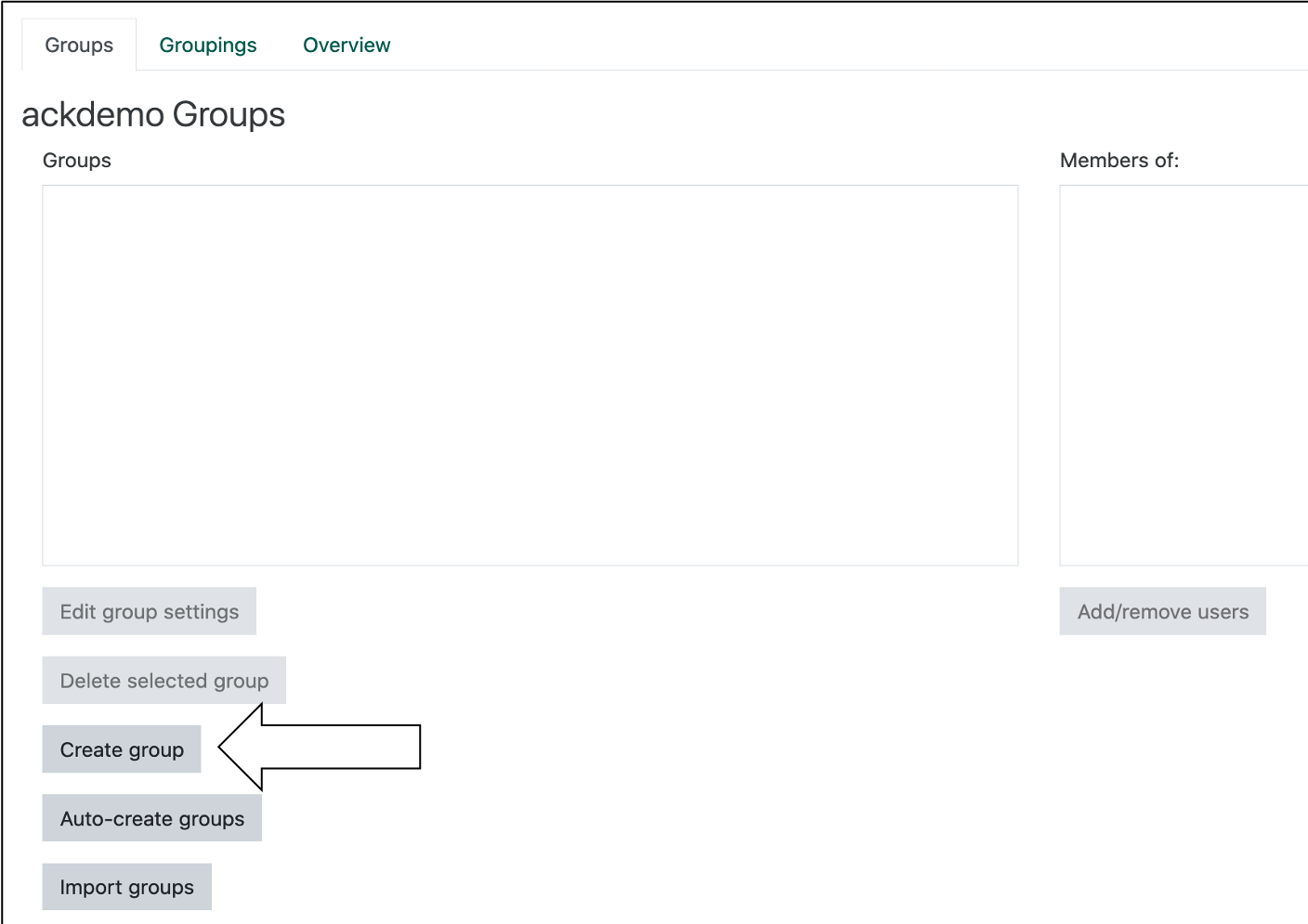Screen dimensions: 1308x924
Task: Open the Overview tab
Action: tap(346, 45)
